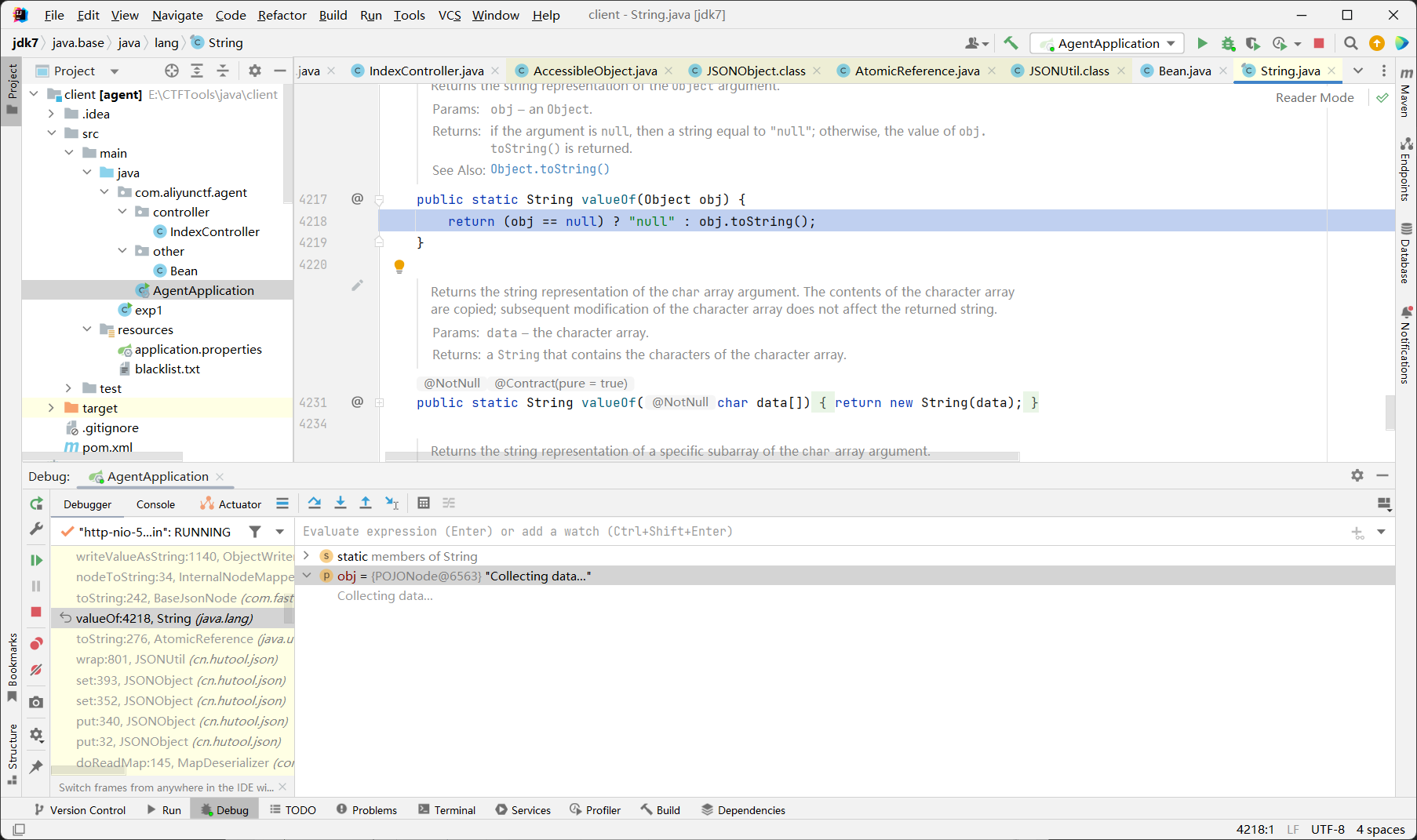The width and height of the screenshot is (1417, 840).
Task: Open the Refactor menu
Action: point(282,15)
